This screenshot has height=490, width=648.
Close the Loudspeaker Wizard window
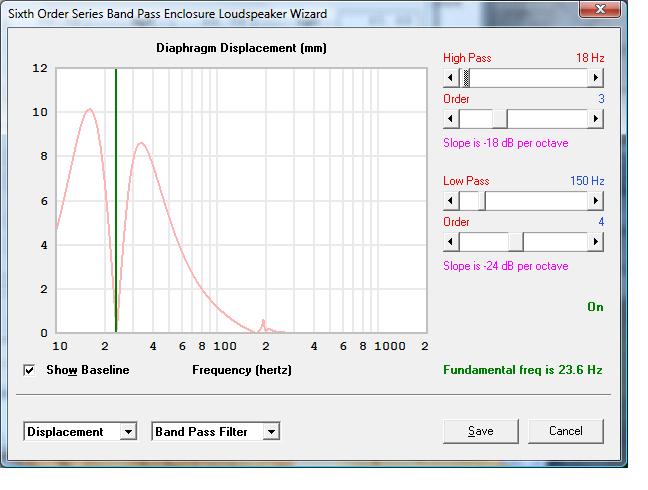click(x=600, y=9)
